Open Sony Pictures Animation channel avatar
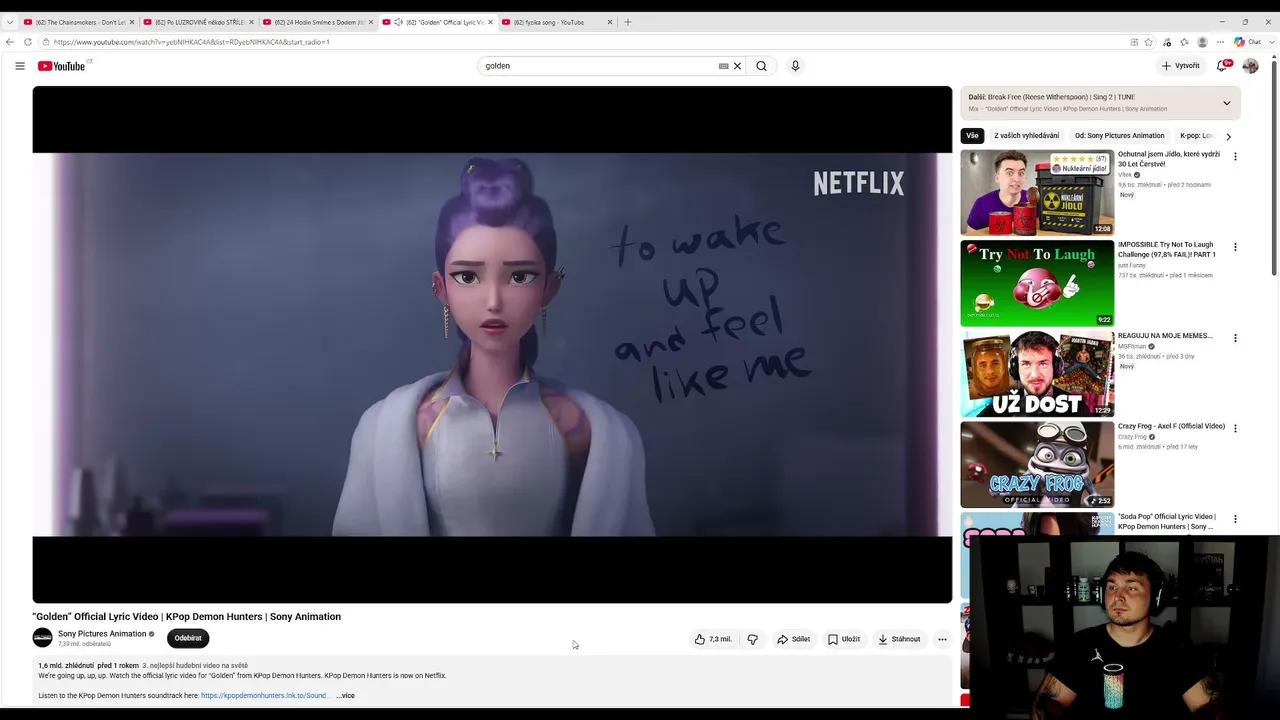Image resolution: width=1280 pixels, height=720 pixels. pos(42,638)
